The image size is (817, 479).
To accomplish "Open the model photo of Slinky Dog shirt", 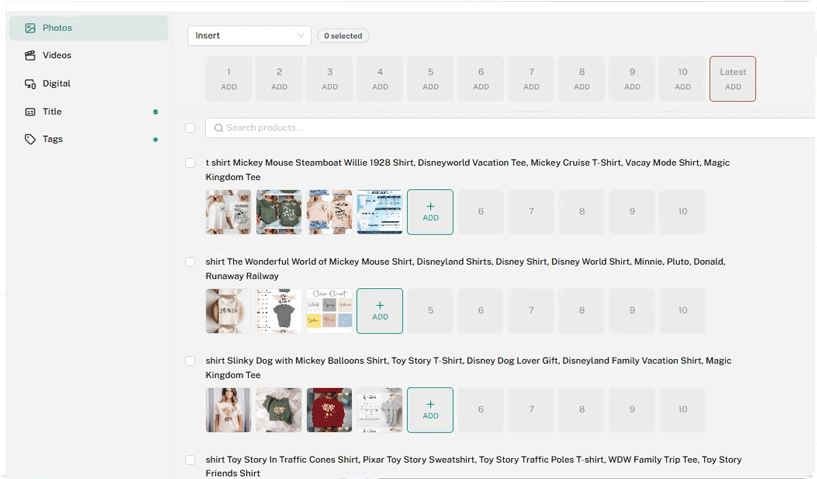I will coord(228,410).
